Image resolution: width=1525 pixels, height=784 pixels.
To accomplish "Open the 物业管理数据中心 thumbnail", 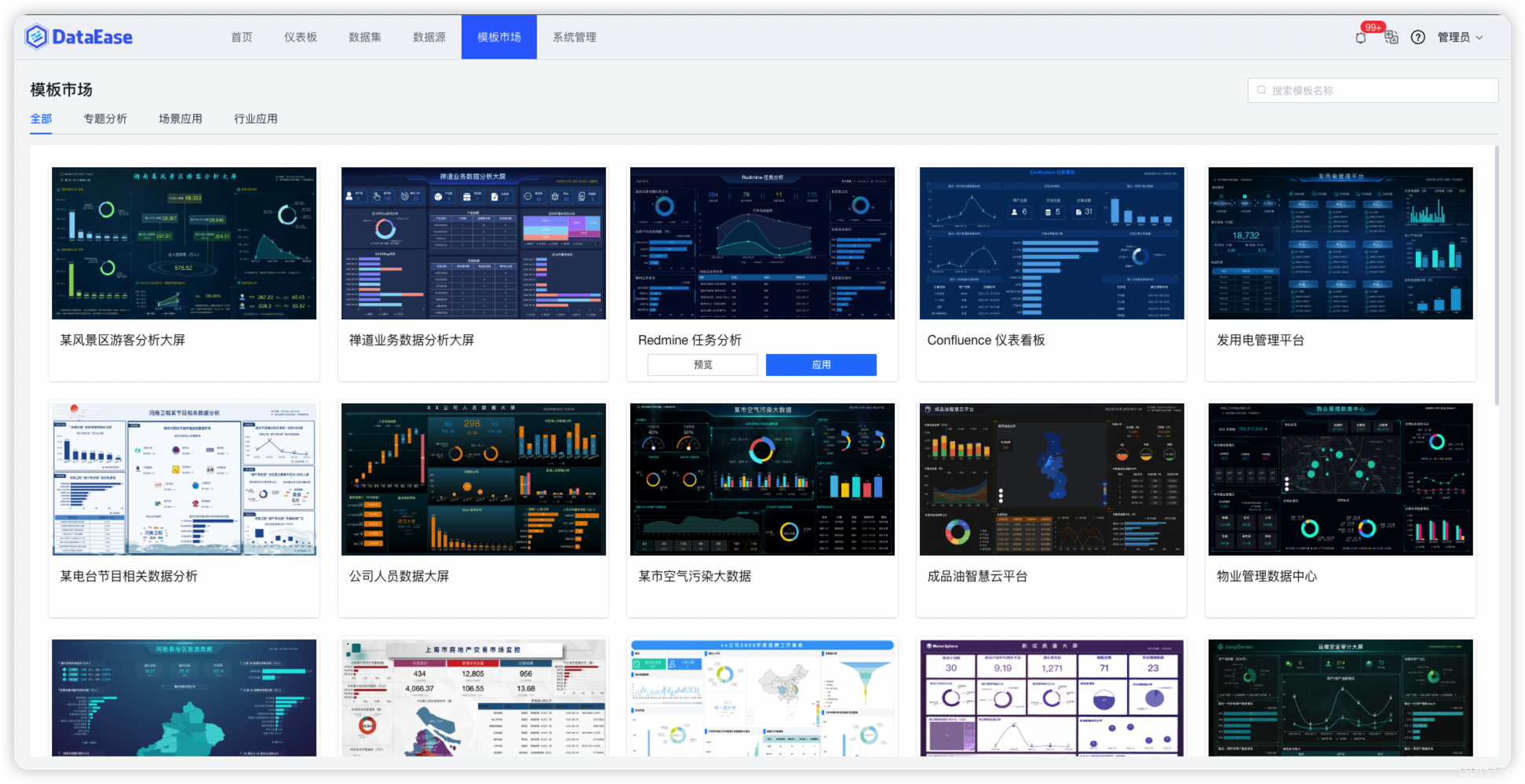I will (x=1340, y=479).
